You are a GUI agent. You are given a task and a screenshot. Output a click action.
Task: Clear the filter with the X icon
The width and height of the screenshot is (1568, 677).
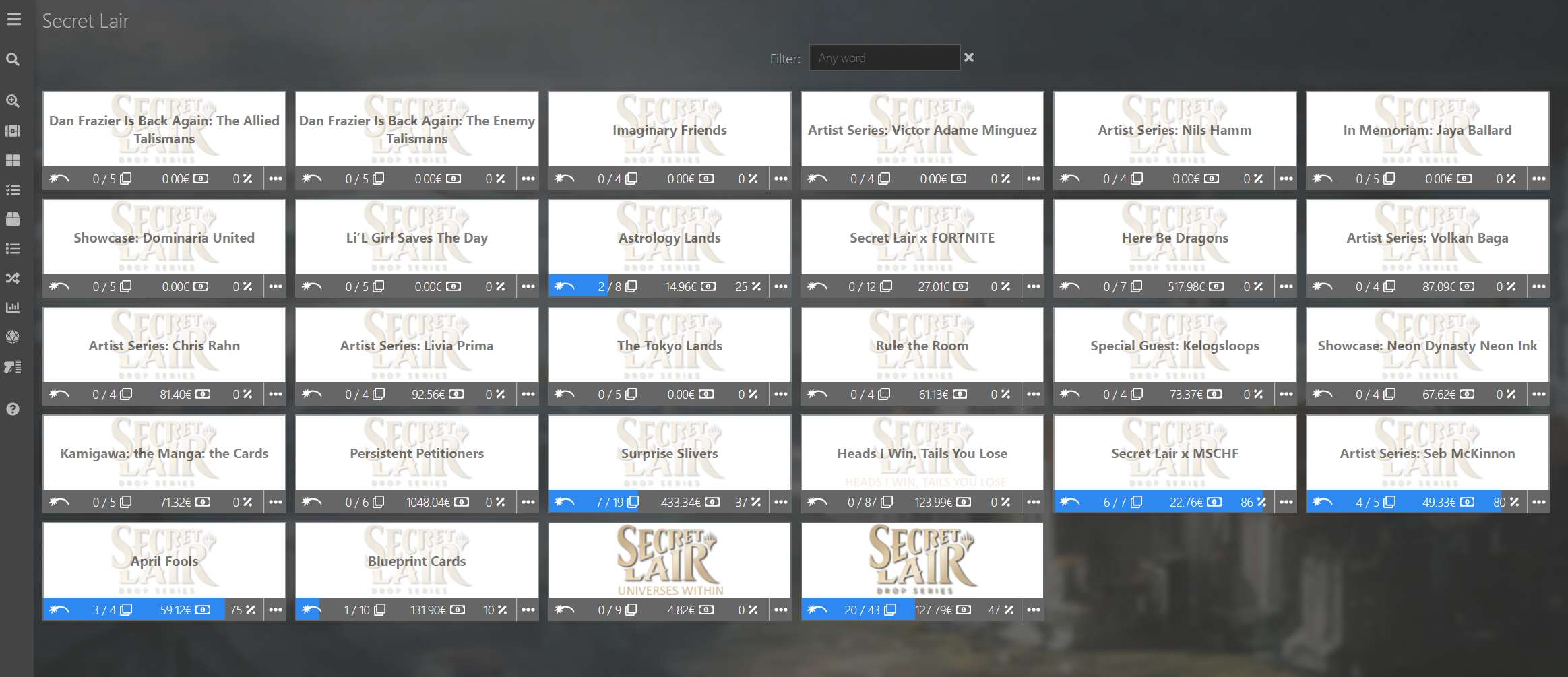pyautogui.click(x=969, y=57)
